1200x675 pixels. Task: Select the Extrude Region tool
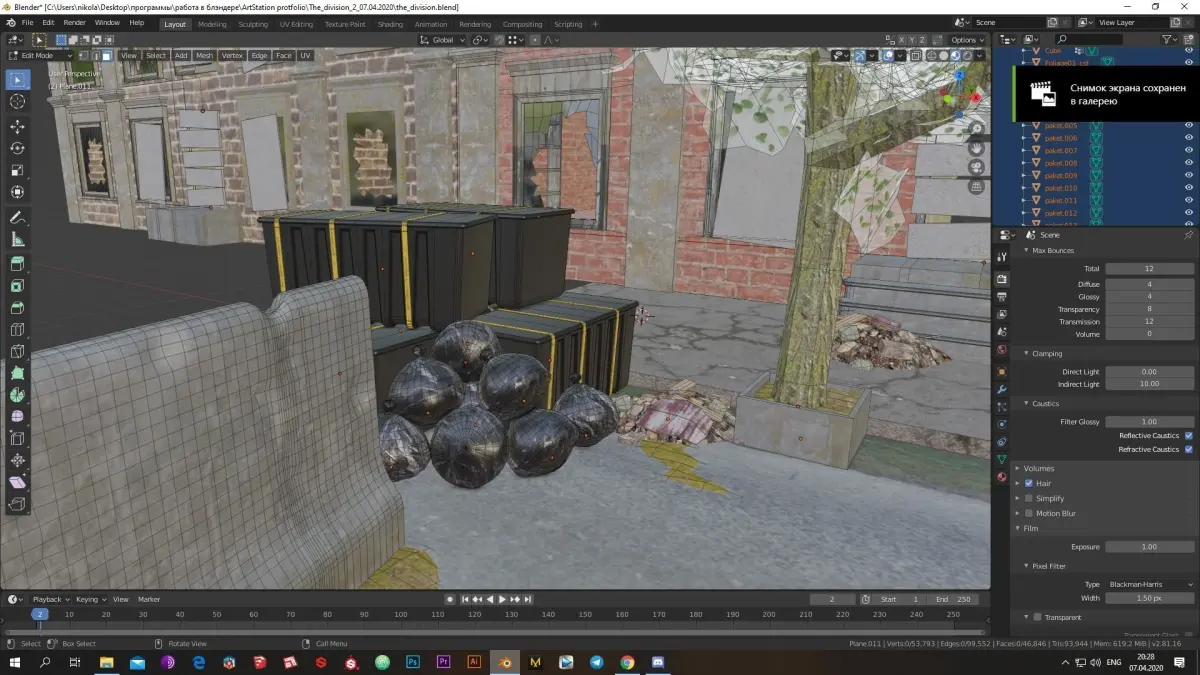[x=18, y=265]
